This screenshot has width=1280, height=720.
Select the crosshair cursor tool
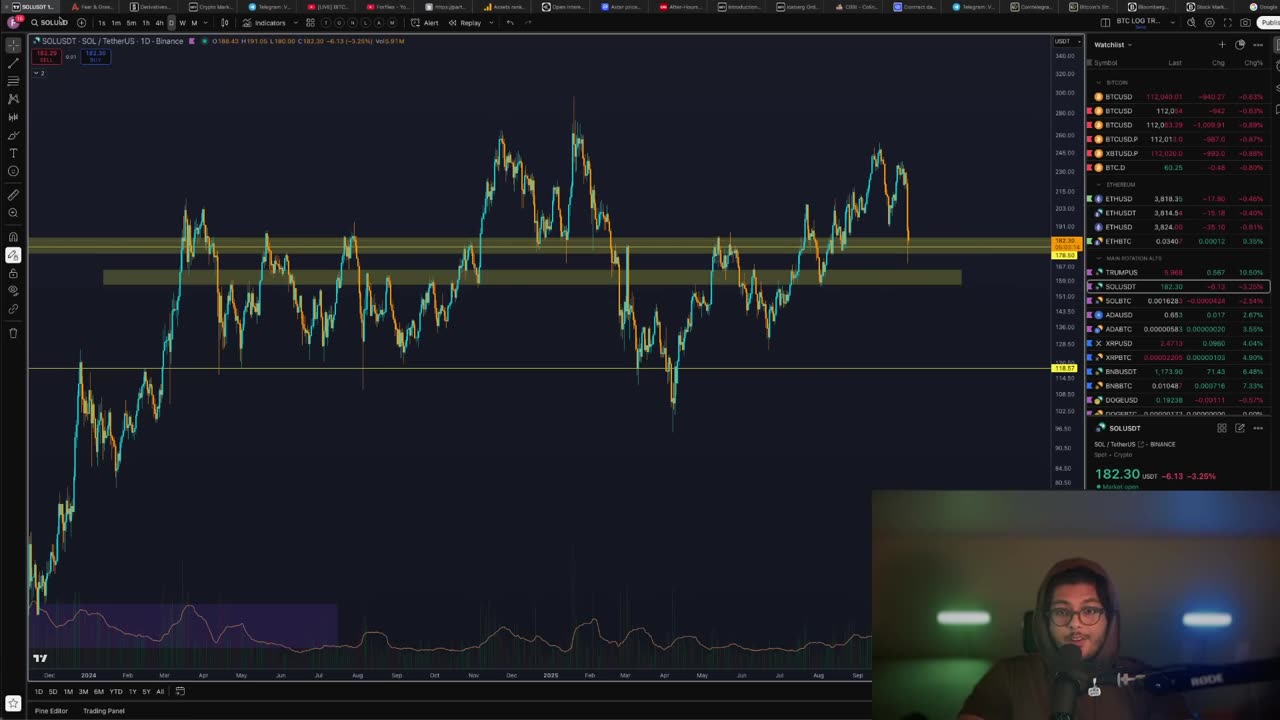(13, 45)
